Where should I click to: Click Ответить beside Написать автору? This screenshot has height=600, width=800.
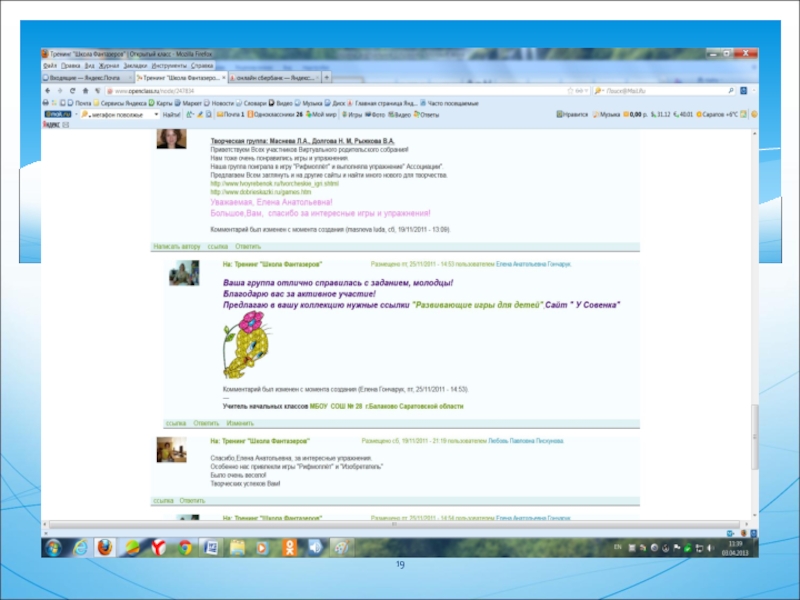click(248, 246)
